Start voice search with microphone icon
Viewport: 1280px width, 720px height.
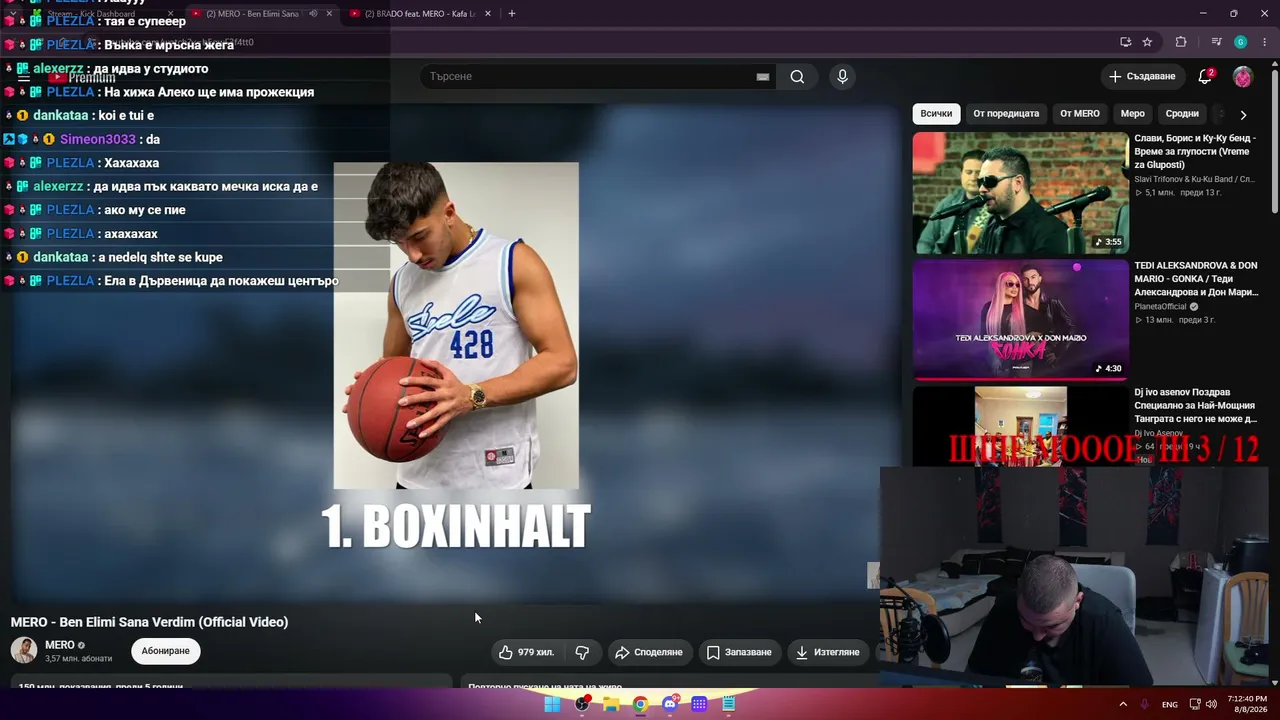[842, 77]
